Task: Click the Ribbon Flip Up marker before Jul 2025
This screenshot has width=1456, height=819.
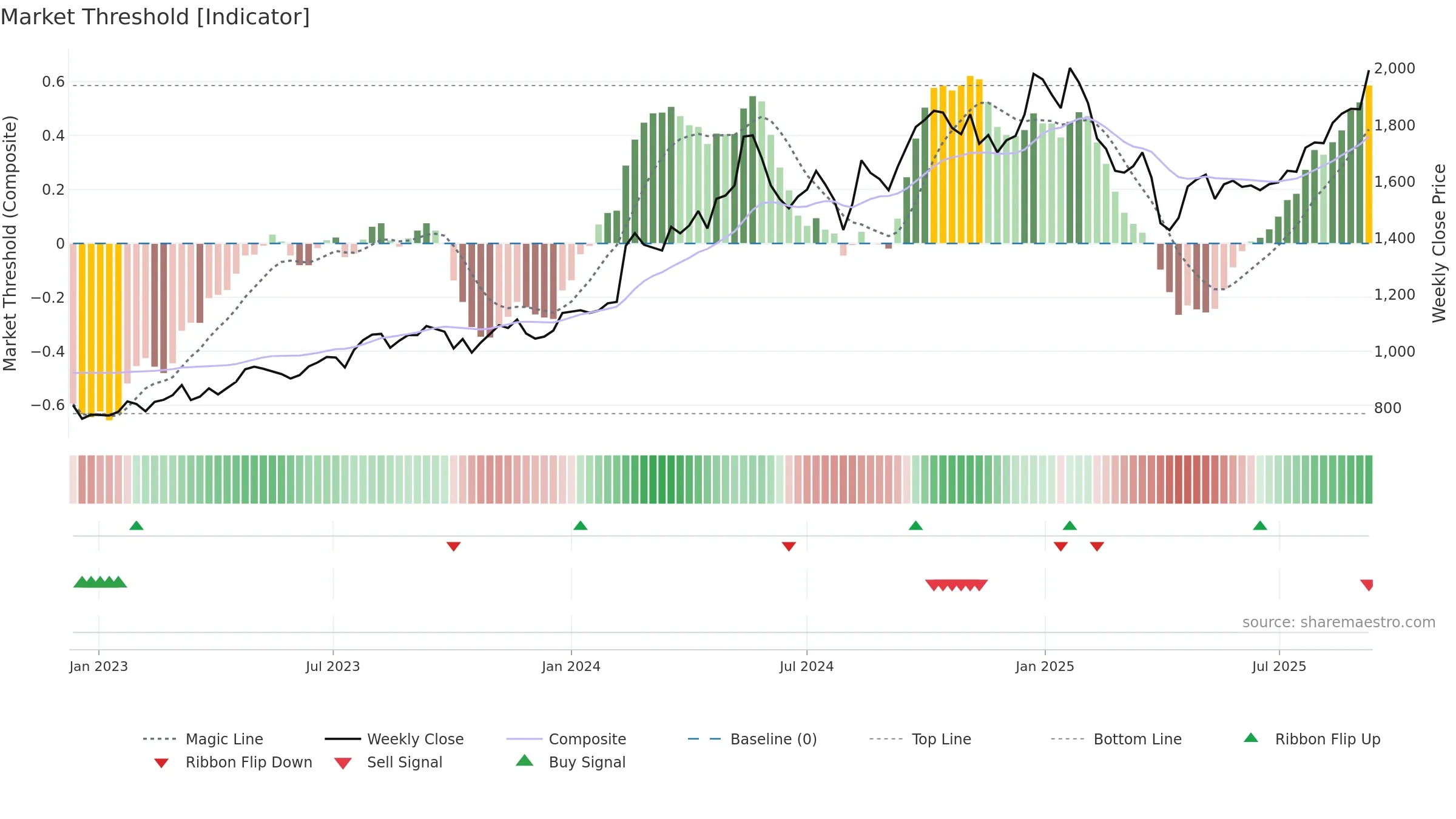Action: click(1260, 525)
